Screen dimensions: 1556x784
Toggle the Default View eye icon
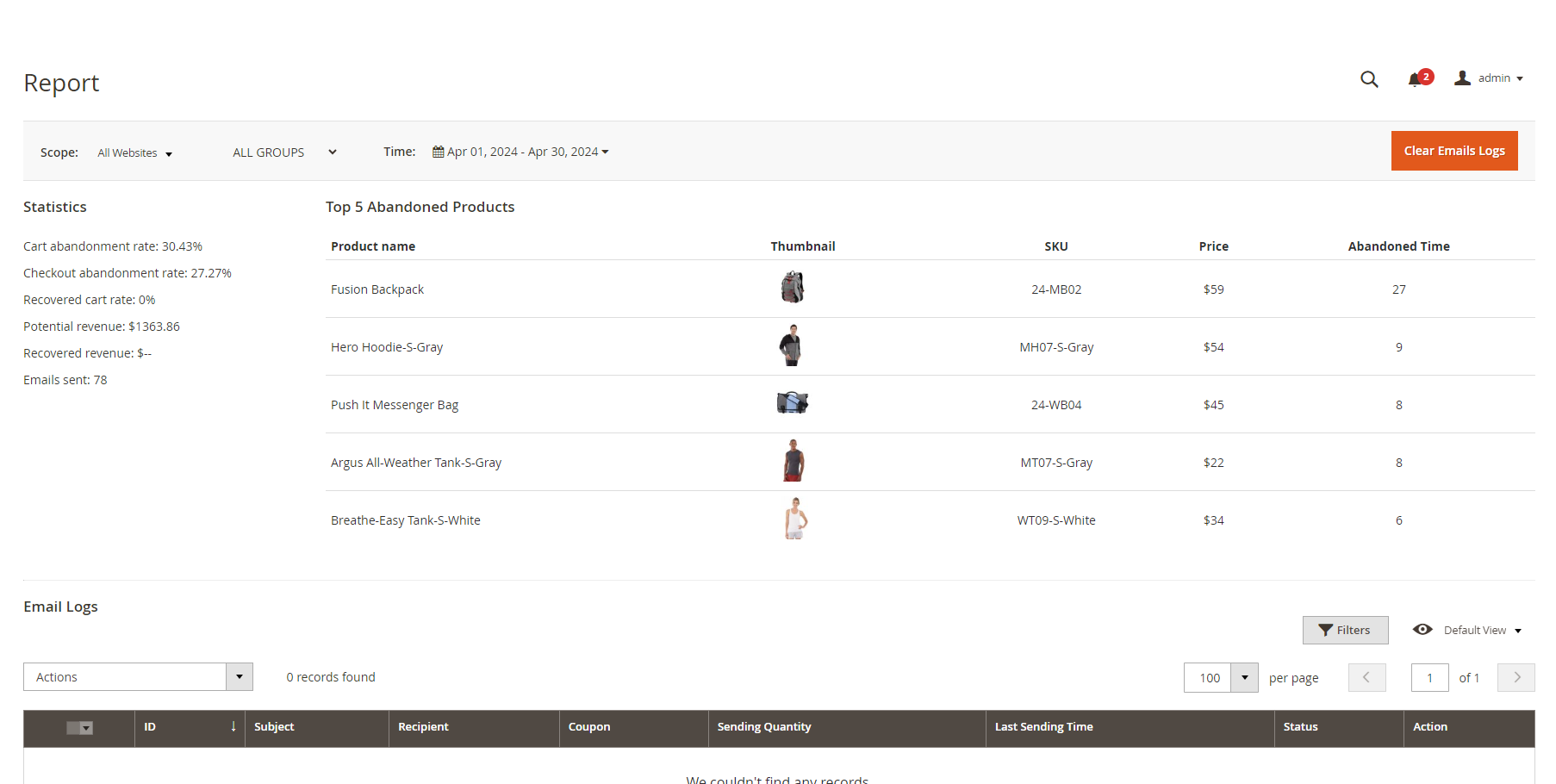1422,630
